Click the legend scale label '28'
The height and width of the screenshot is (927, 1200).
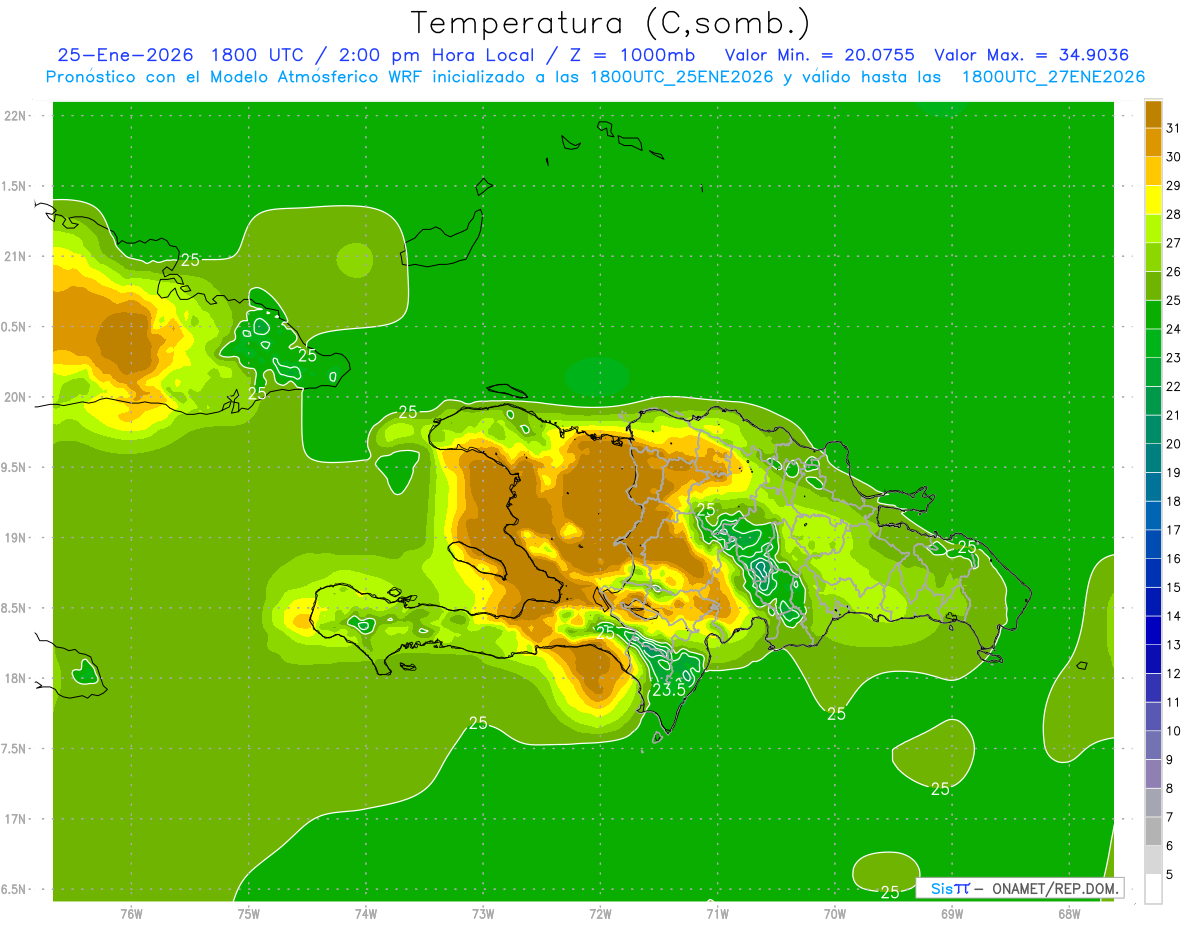click(x=1174, y=214)
